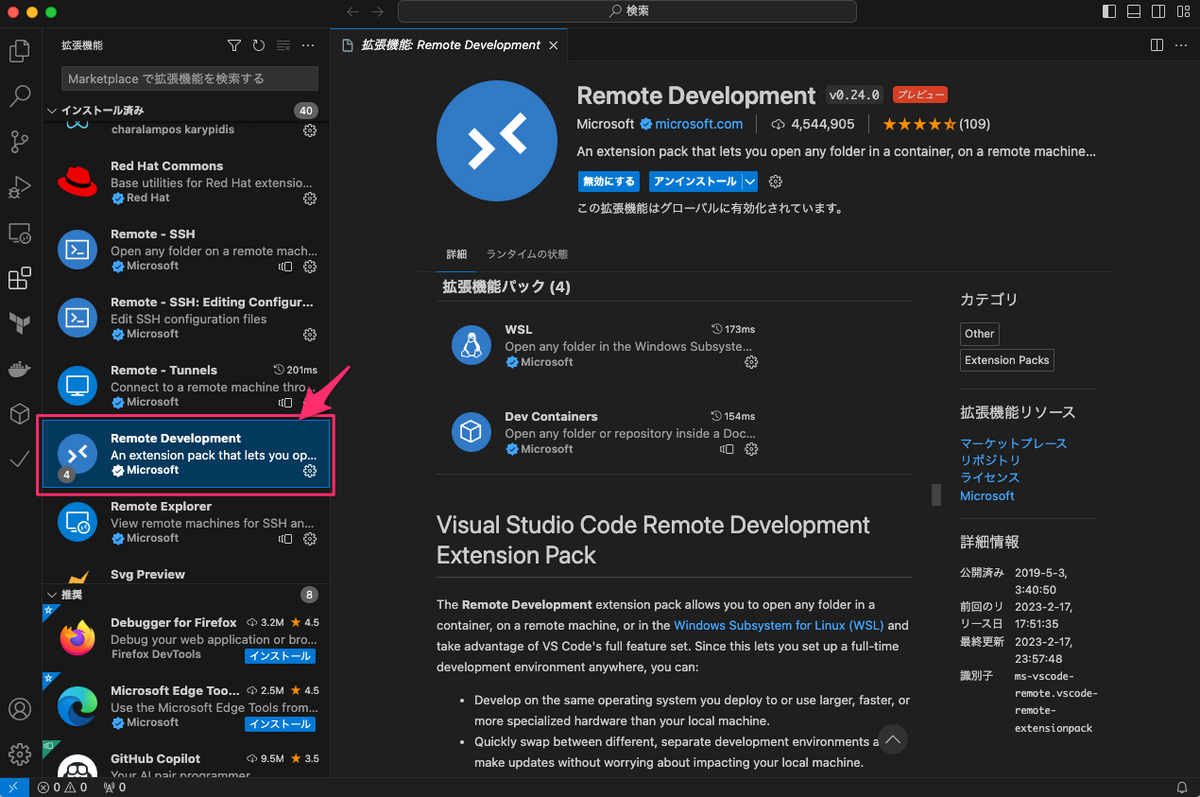Open manage gear for WSL pack item
Image resolution: width=1200 pixels, height=797 pixels.
tap(752, 362)
